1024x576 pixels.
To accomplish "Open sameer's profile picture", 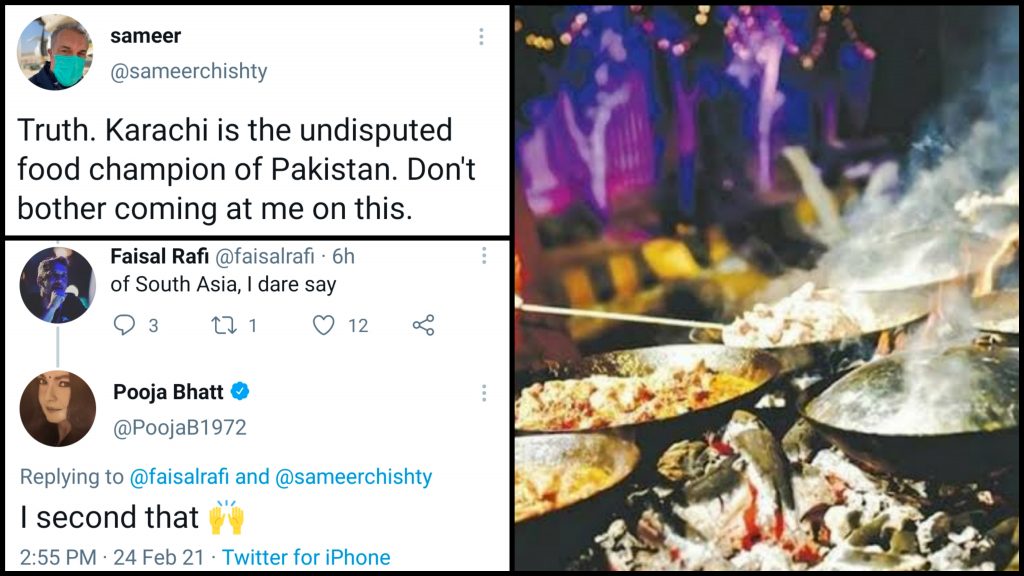I will coord(55,52).
